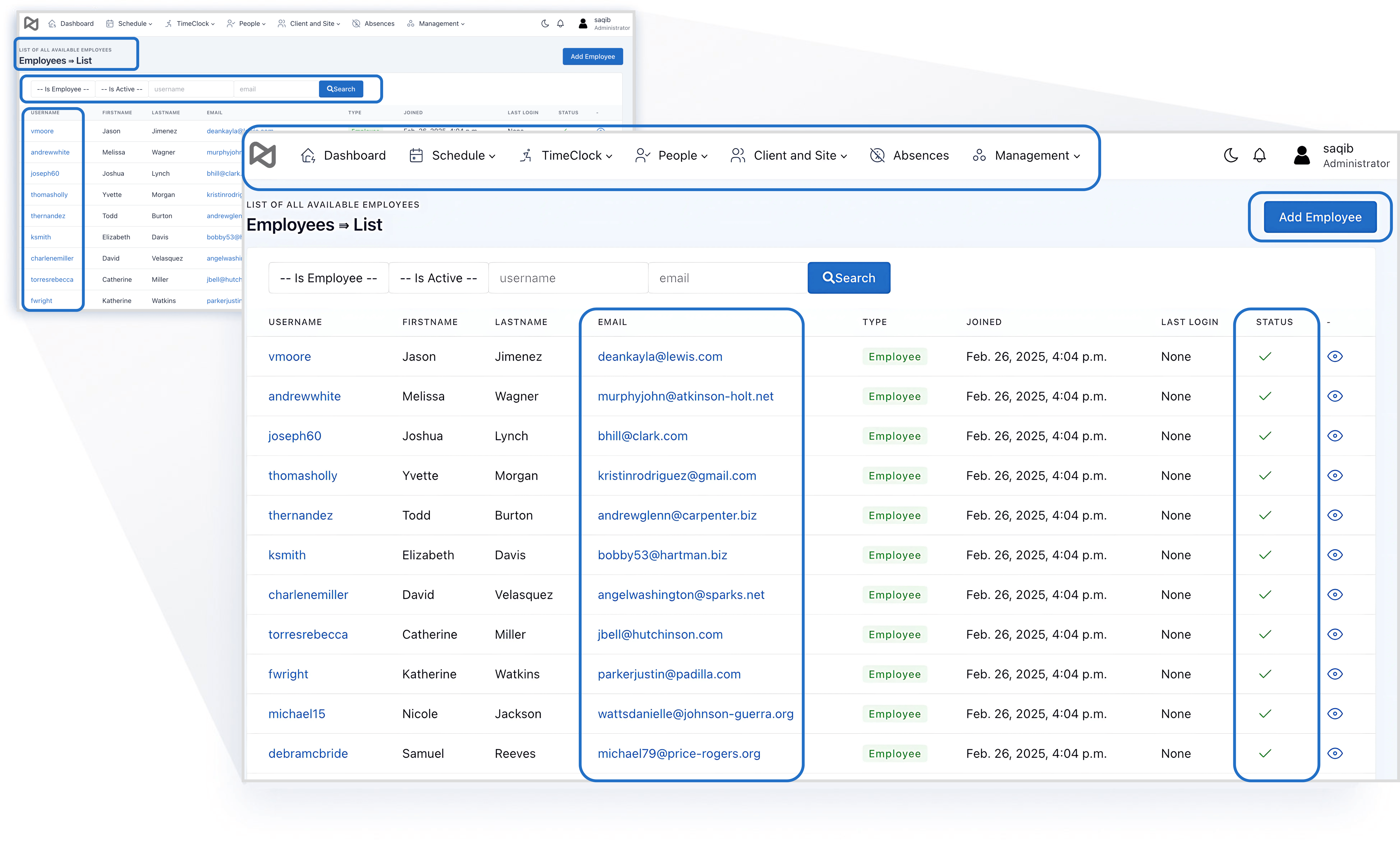Open michael15 username link

(297, 714)
